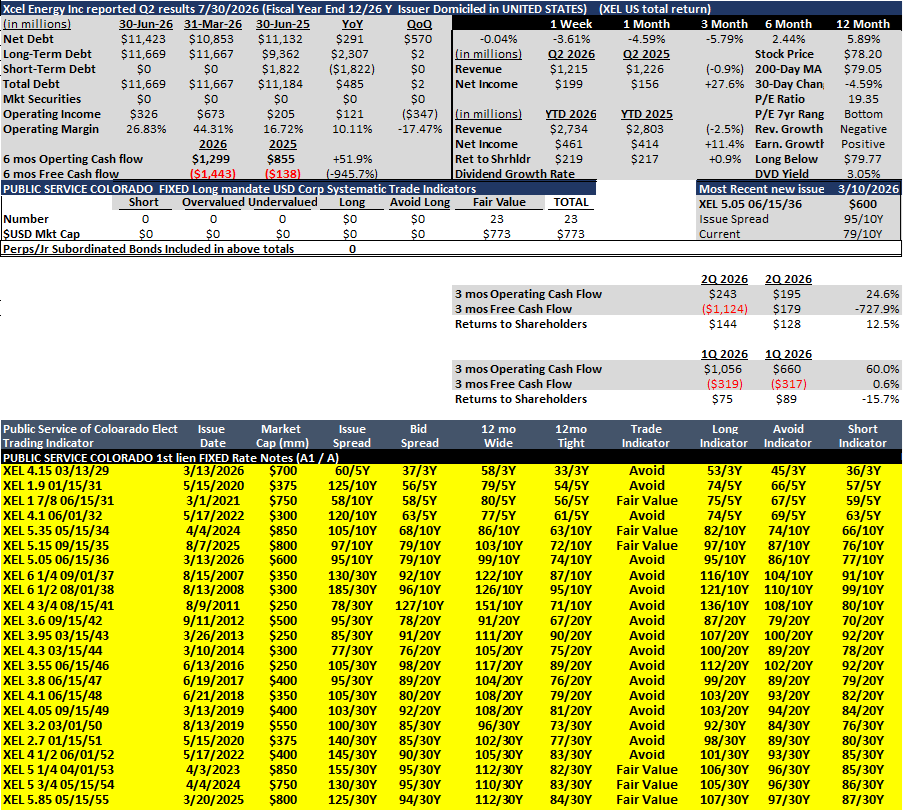Click the Most Recent new issue header
The width and height of the screenshot is (903, 811).
(761, 189)
